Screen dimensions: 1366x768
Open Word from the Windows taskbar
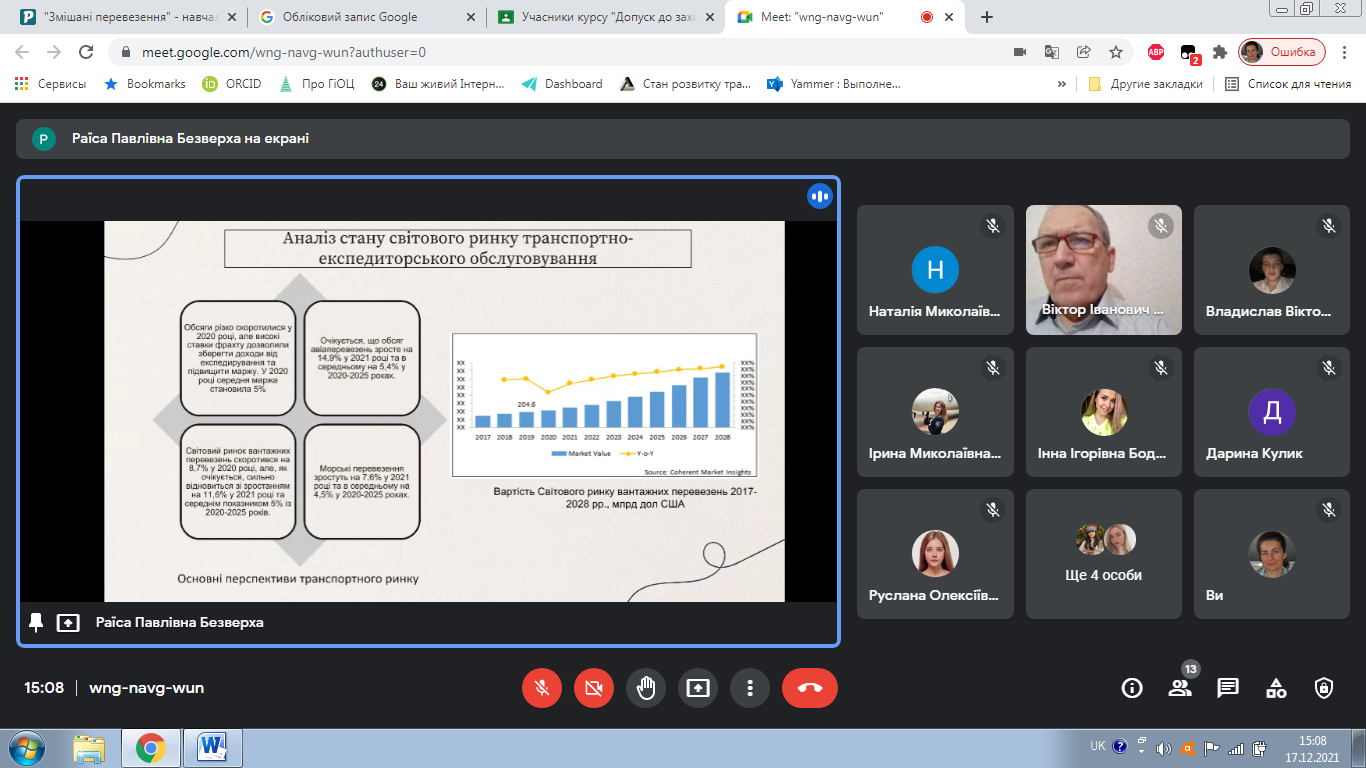click(213, 748)
